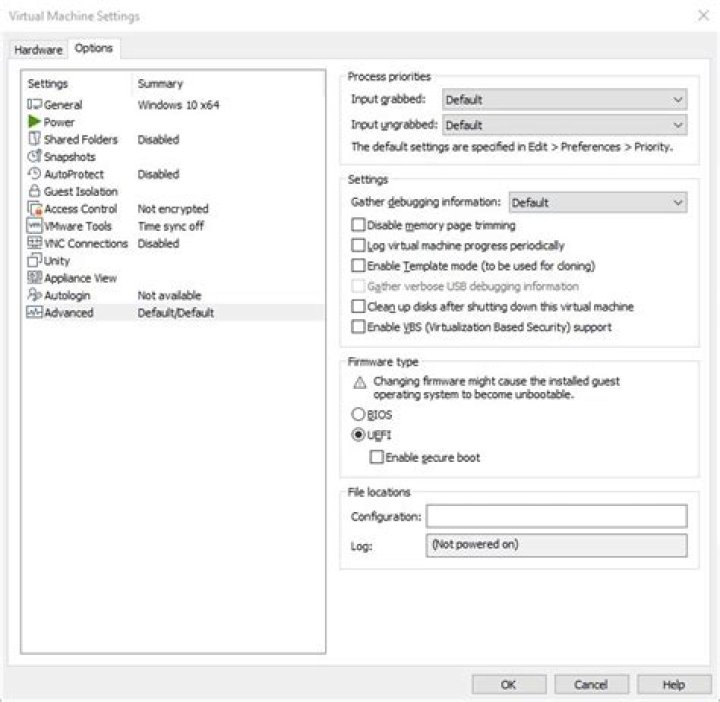Select the BIOS firmware radio button
Image resolution: width=720 pixels, height=702 pixels.
pos(358,414)
